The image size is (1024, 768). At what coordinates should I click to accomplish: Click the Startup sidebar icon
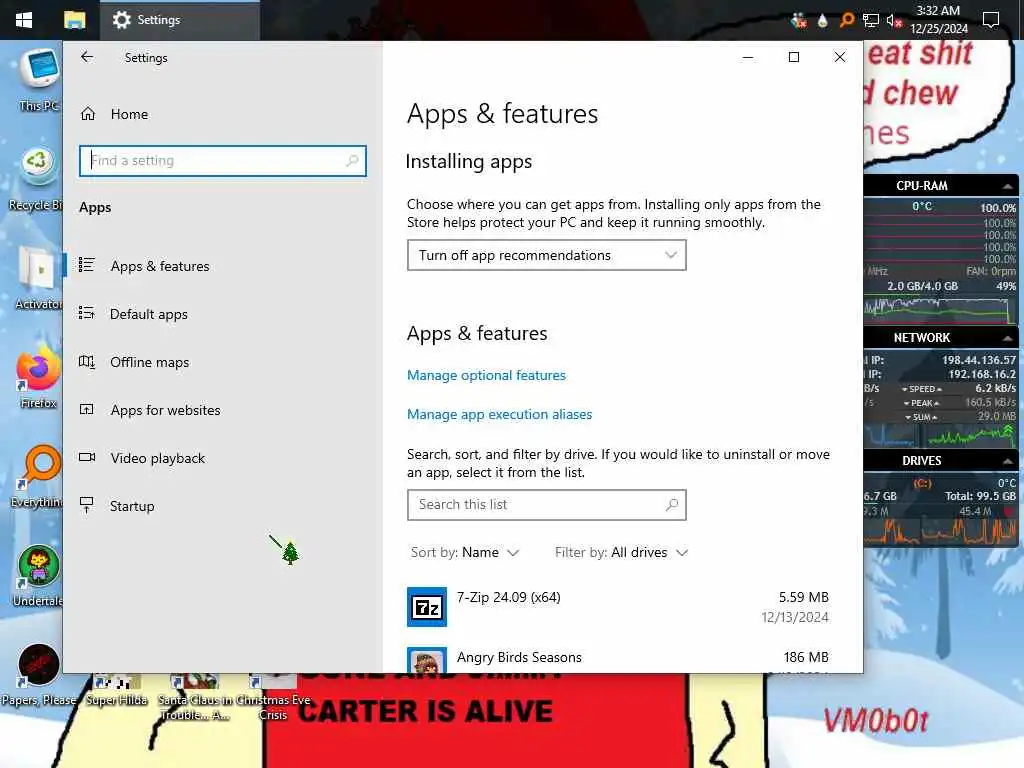coord(86,505)
